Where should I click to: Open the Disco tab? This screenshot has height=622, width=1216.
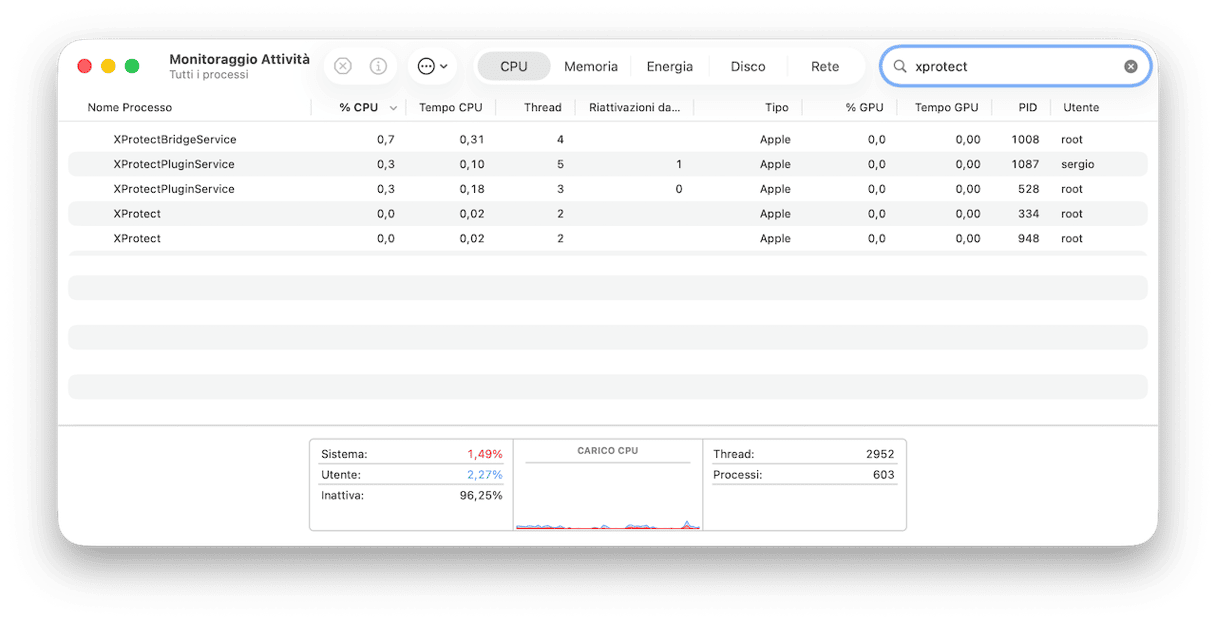coord(747,66)
